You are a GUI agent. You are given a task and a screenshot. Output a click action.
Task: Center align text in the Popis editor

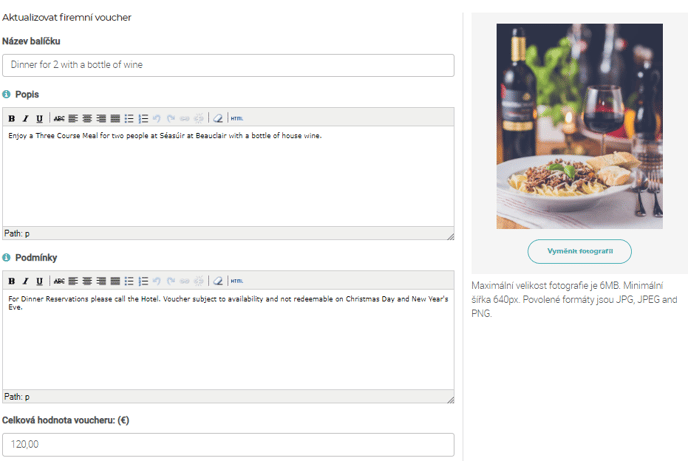(87, 118)
